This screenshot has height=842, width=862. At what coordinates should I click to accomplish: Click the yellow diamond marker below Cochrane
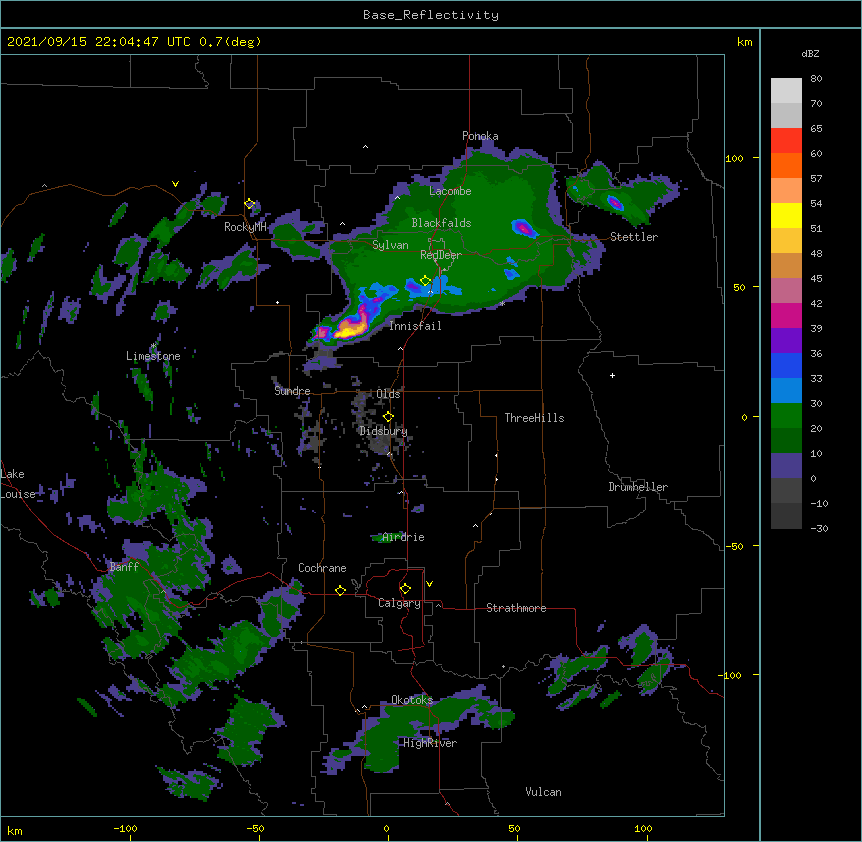point(340,590)
